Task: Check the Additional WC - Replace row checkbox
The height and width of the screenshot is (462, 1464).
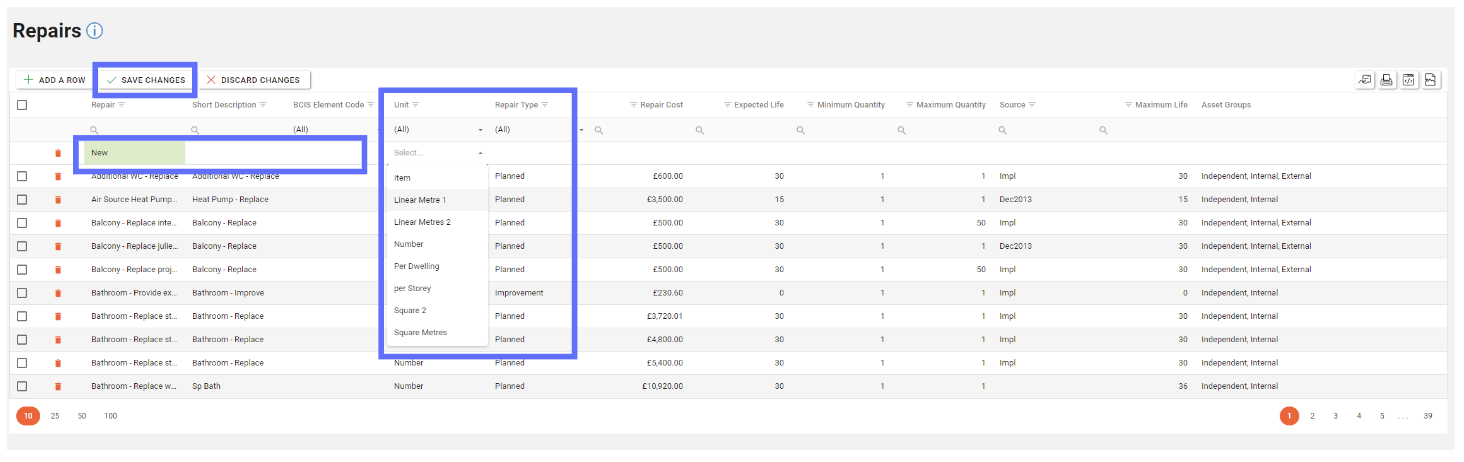Action: point(22,176)
